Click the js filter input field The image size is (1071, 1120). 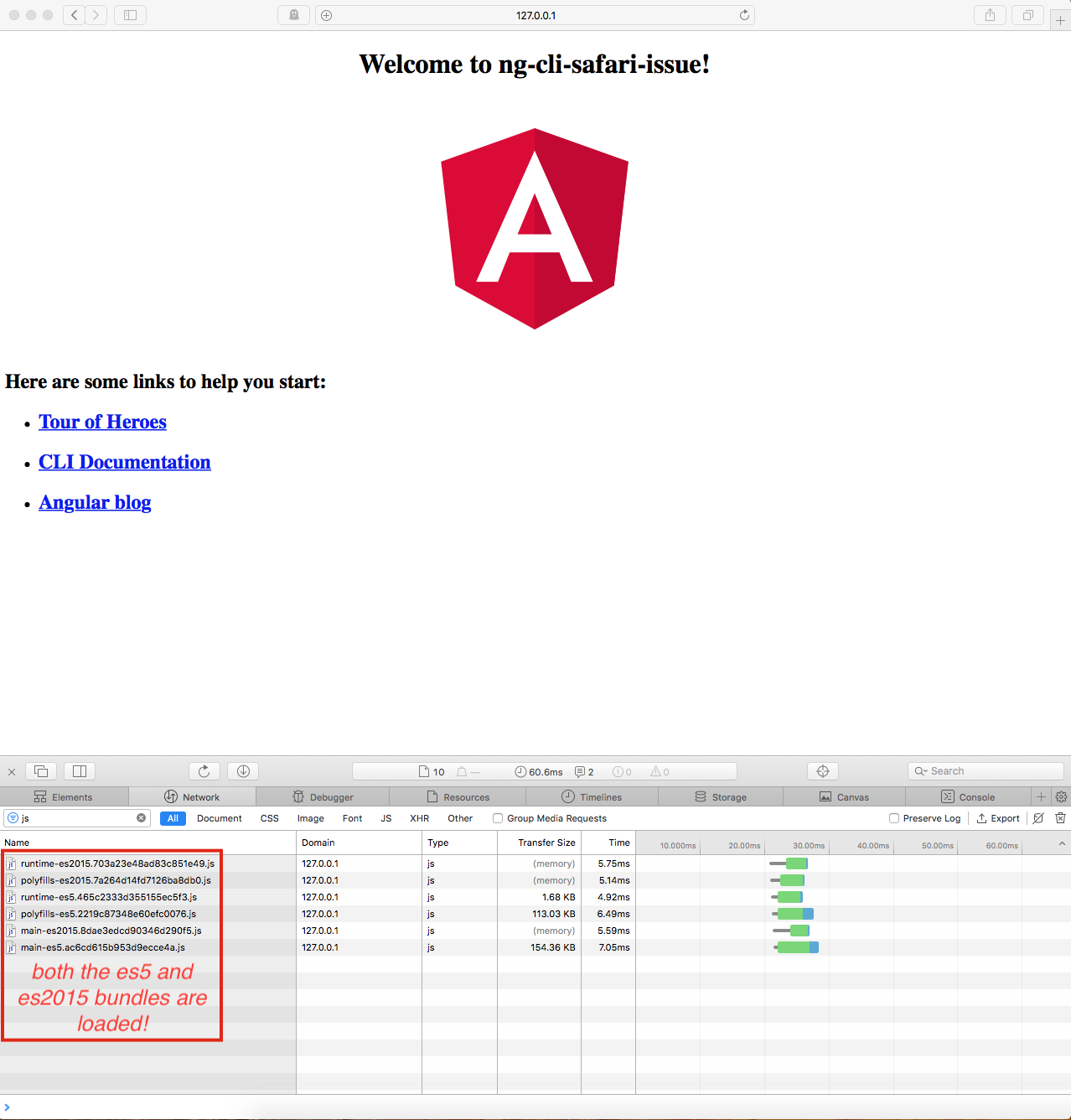pyautogui.click(x=77, y=818)
